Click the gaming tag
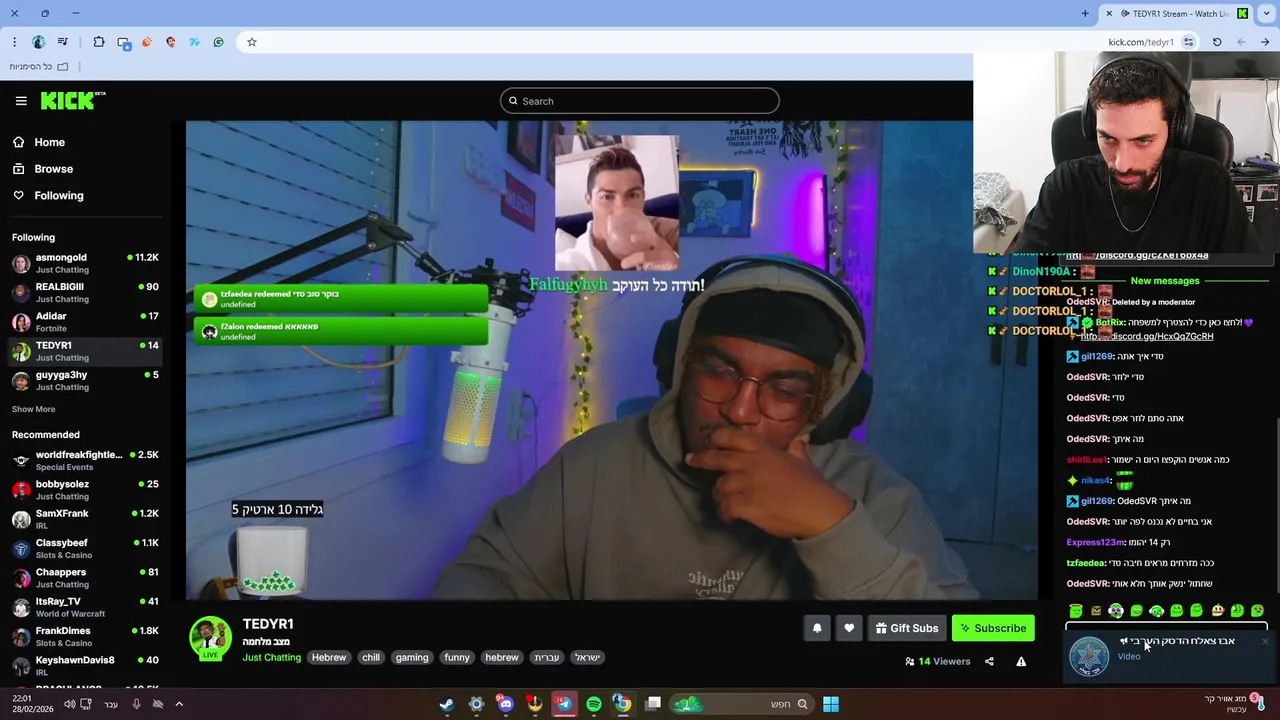The width and height of the screenshot is (1280, 720). 412,657
